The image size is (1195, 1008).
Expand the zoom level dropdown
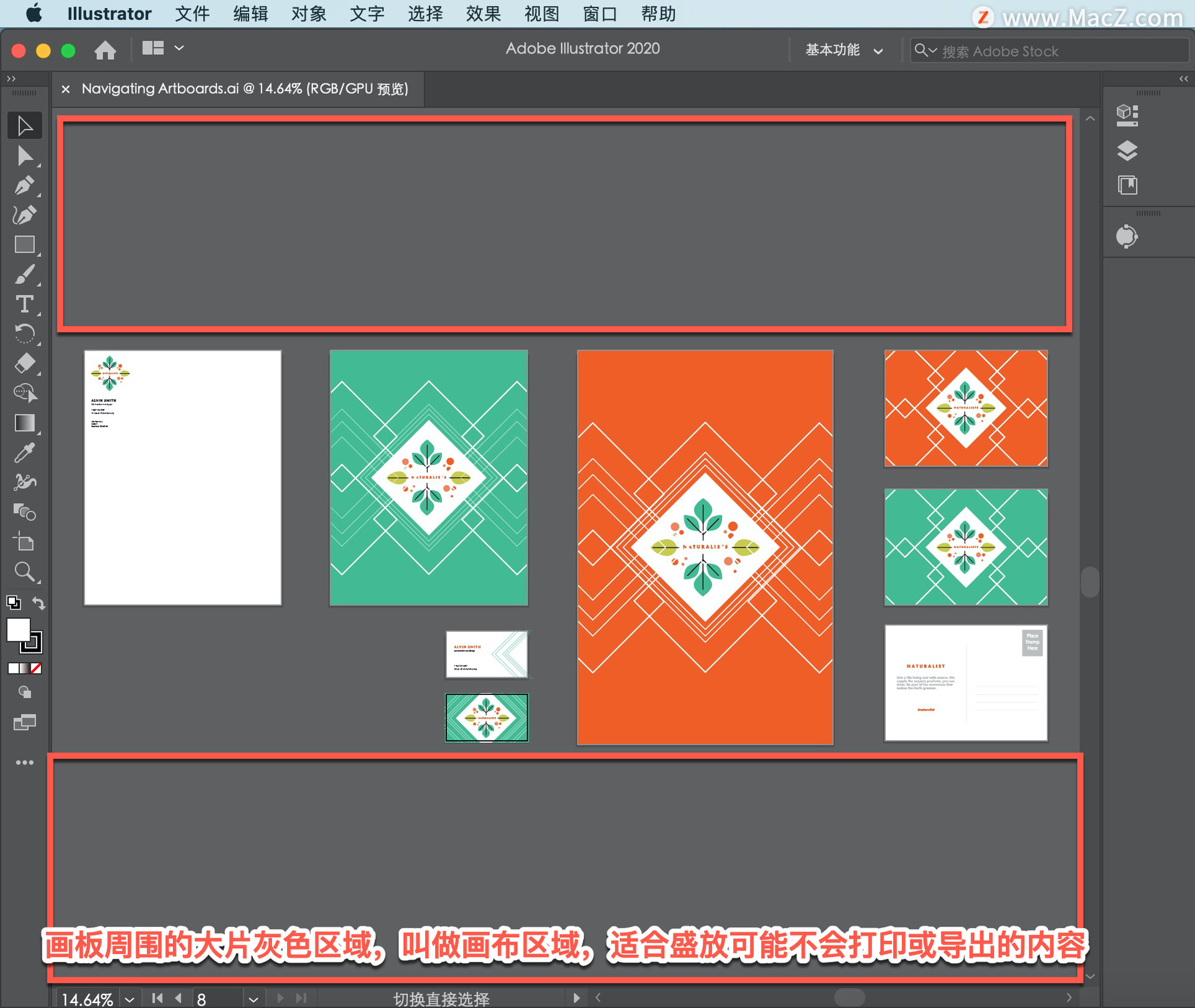click(129, 999)
